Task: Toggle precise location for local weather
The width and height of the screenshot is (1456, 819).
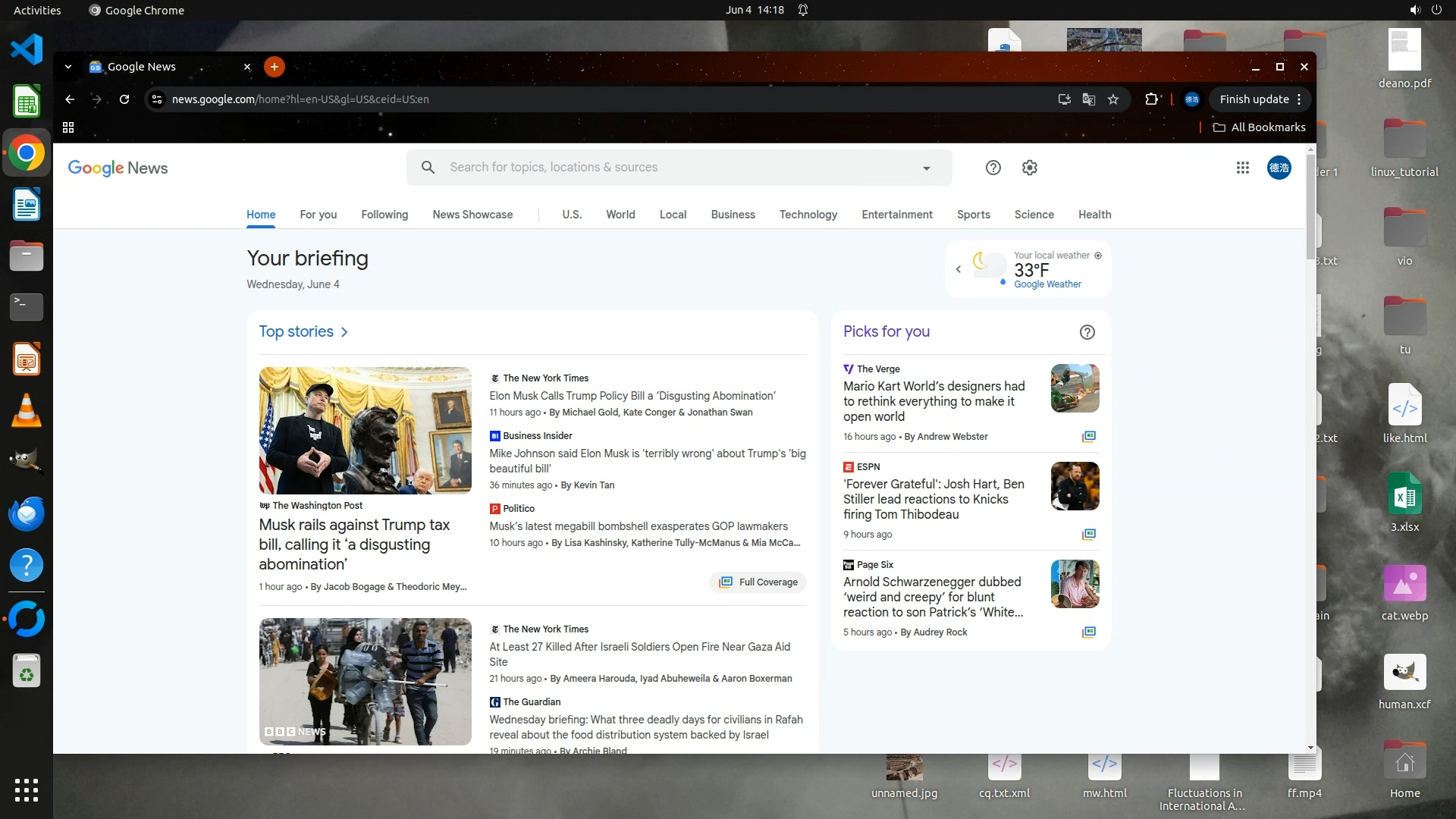Action: click(1098, 256)
